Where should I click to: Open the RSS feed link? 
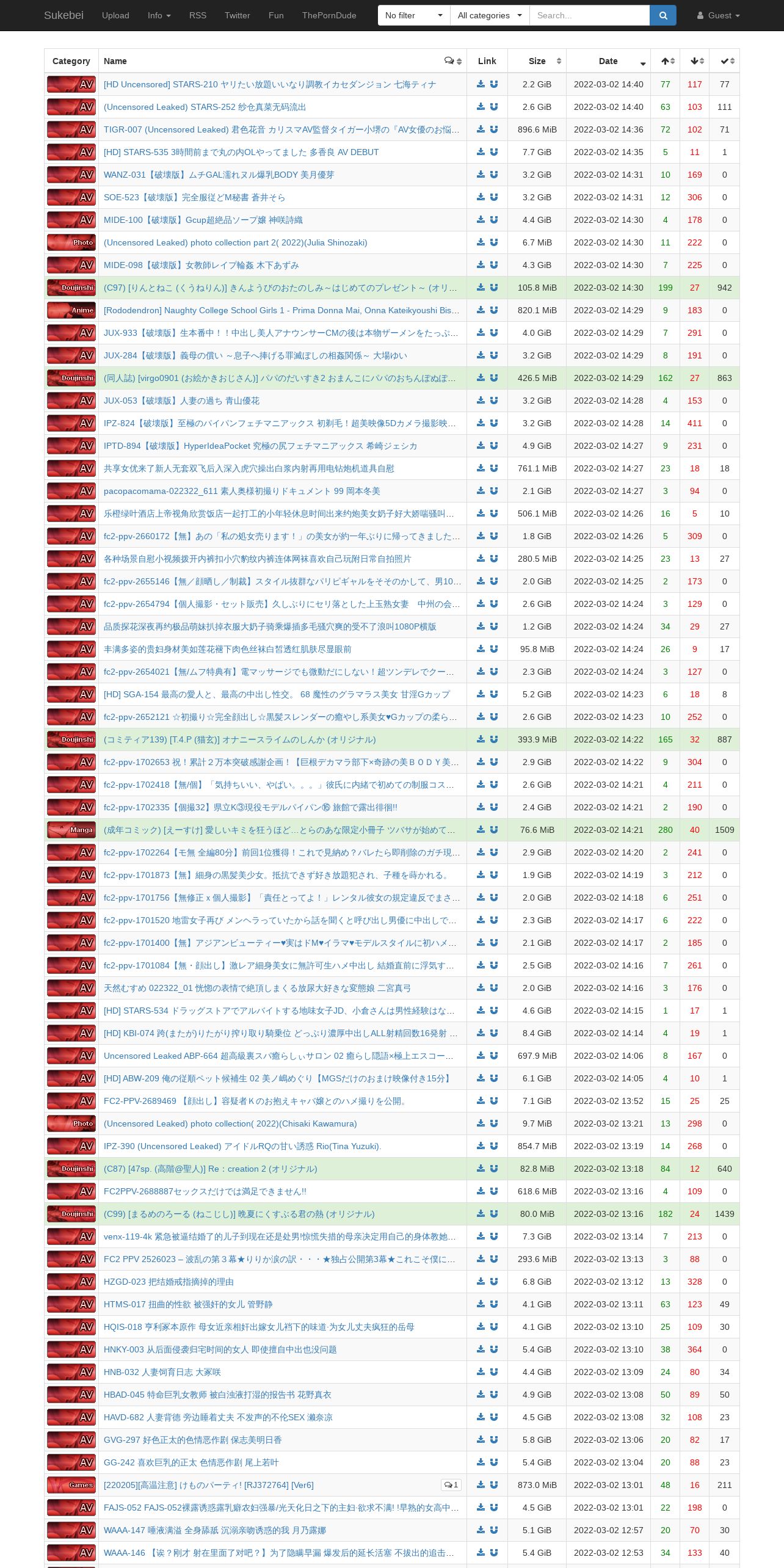[x=197, y=15]
